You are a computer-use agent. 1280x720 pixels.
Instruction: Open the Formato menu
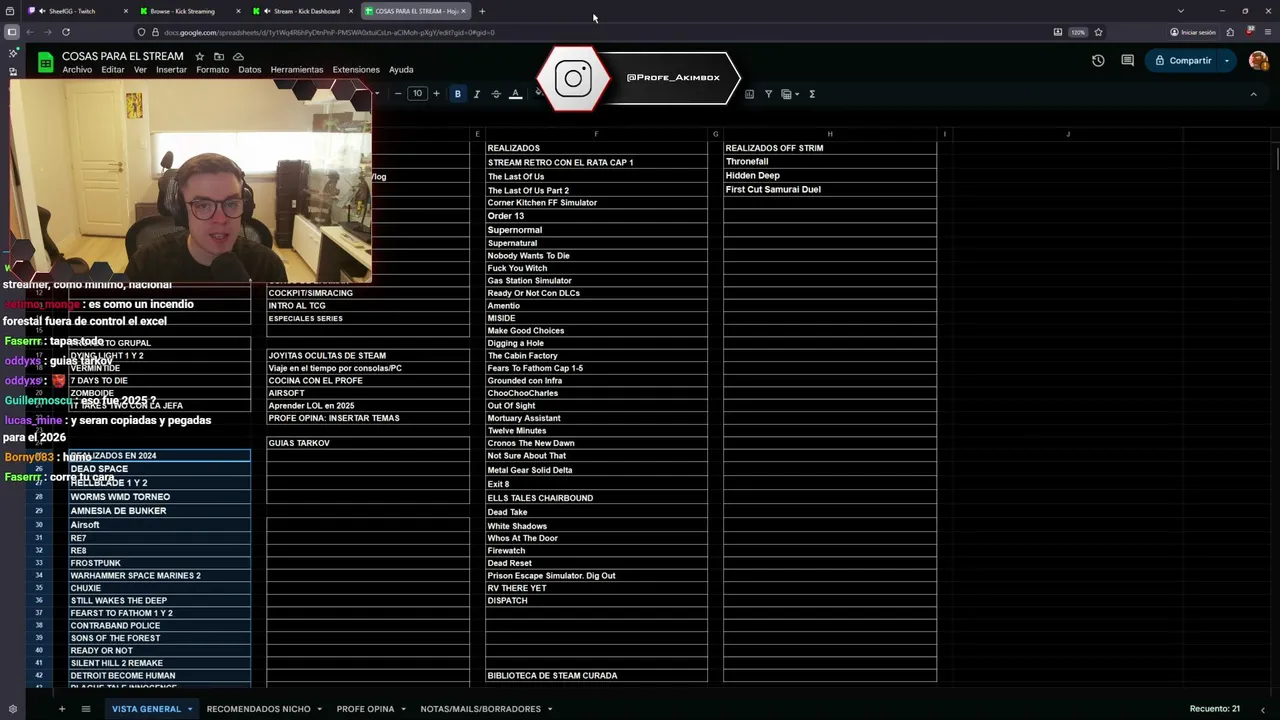coord(212,70)
